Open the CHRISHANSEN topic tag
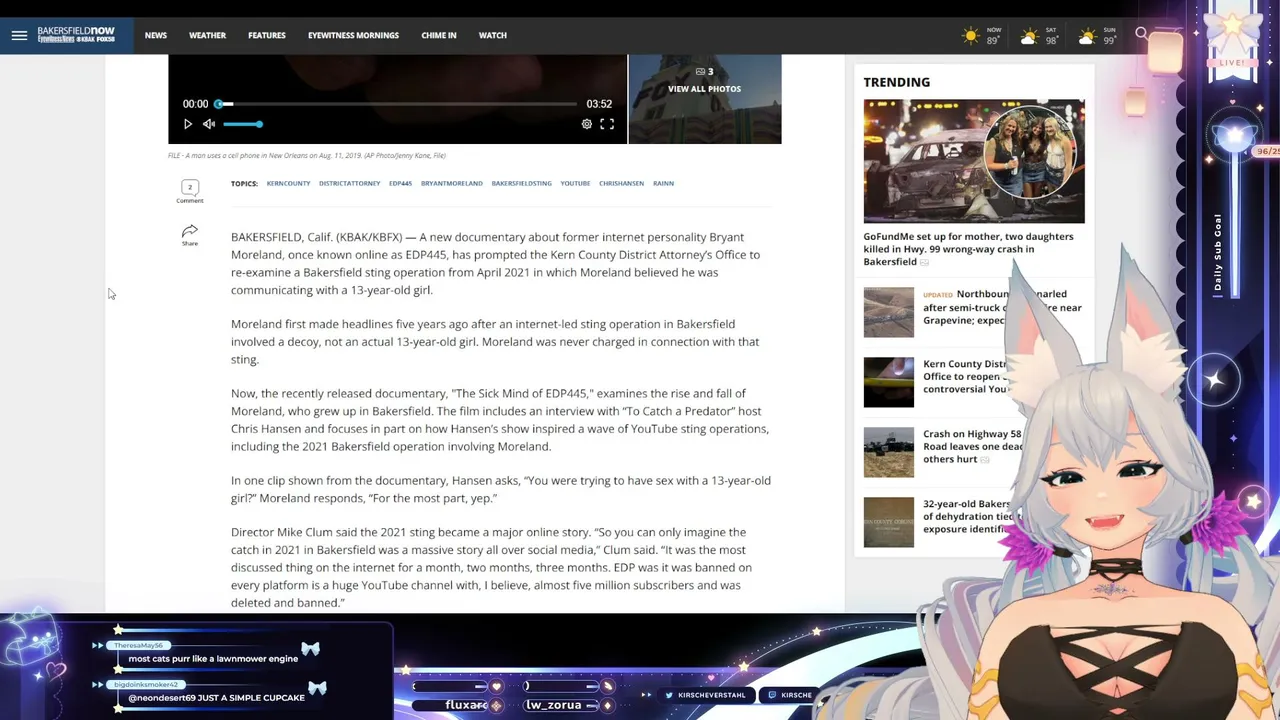Viewport: 1280px width, 720px height. point(621,183)
